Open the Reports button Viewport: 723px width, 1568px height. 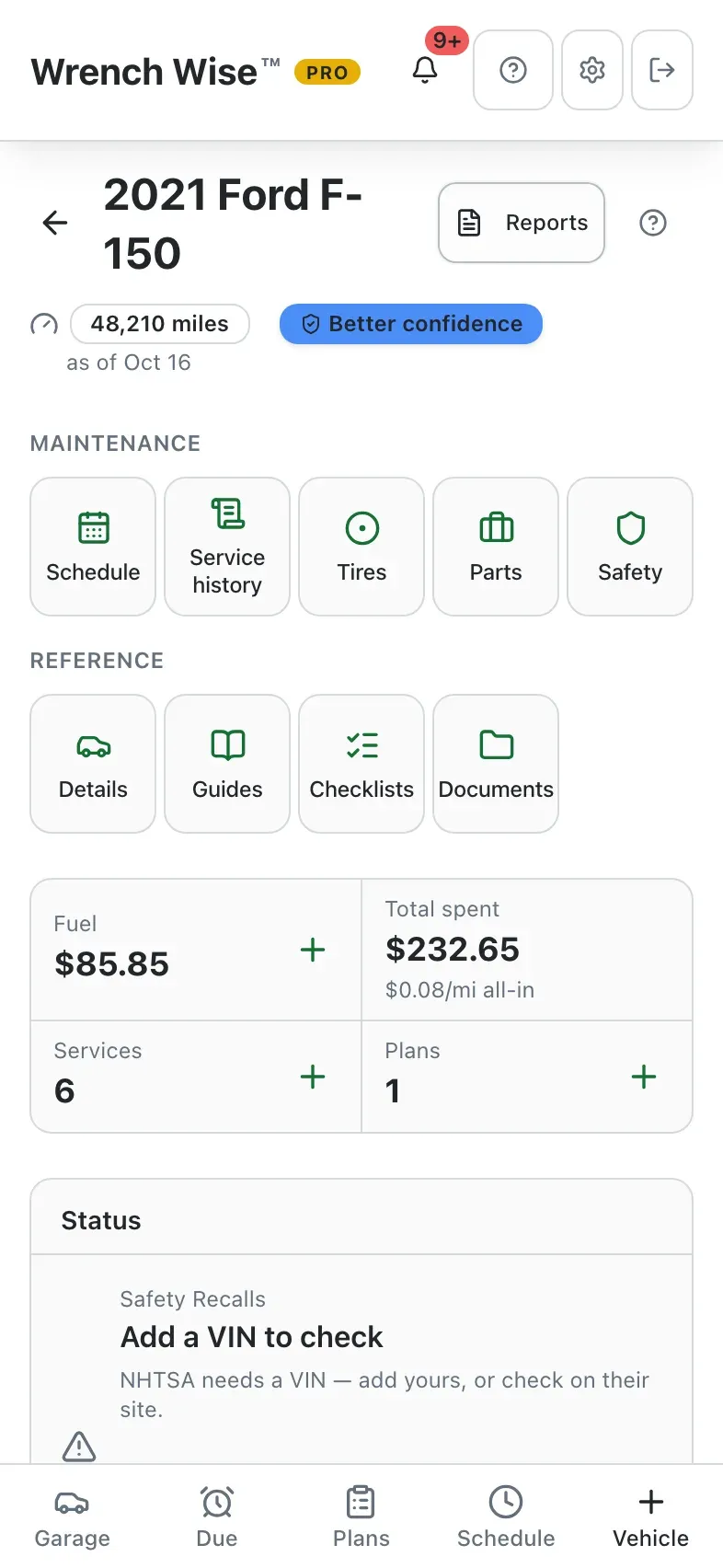tap(522, 223)
